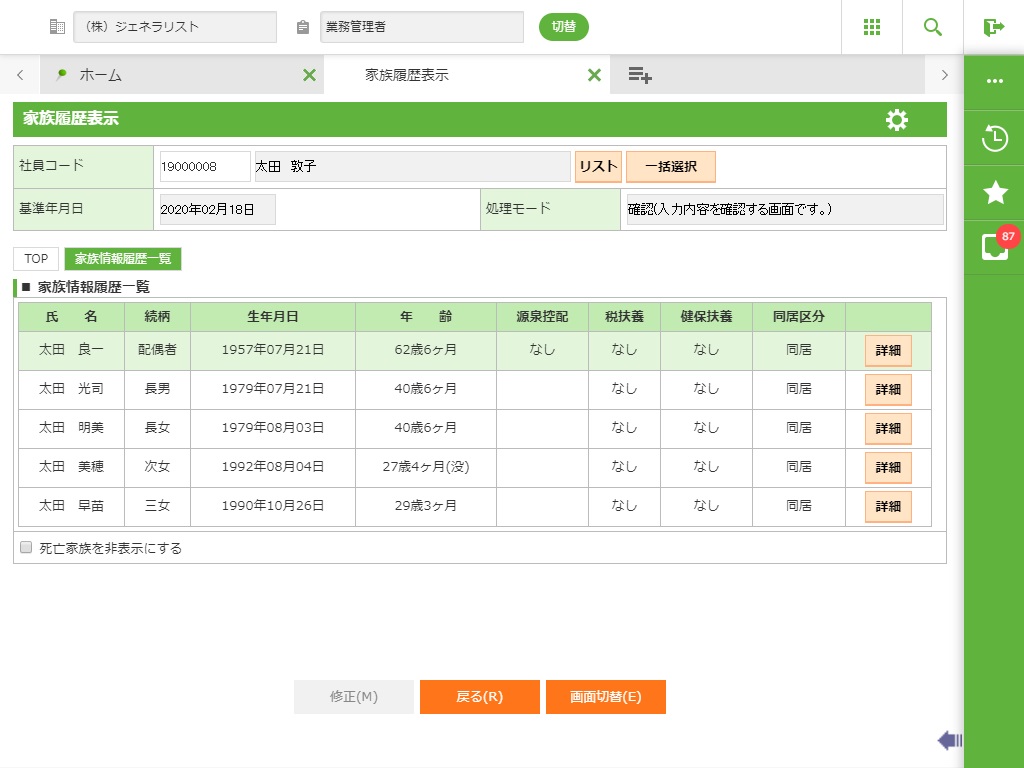Screen dimensions: 1024x768
Task: Click the 一括選択 button
Action: [670, 167]
